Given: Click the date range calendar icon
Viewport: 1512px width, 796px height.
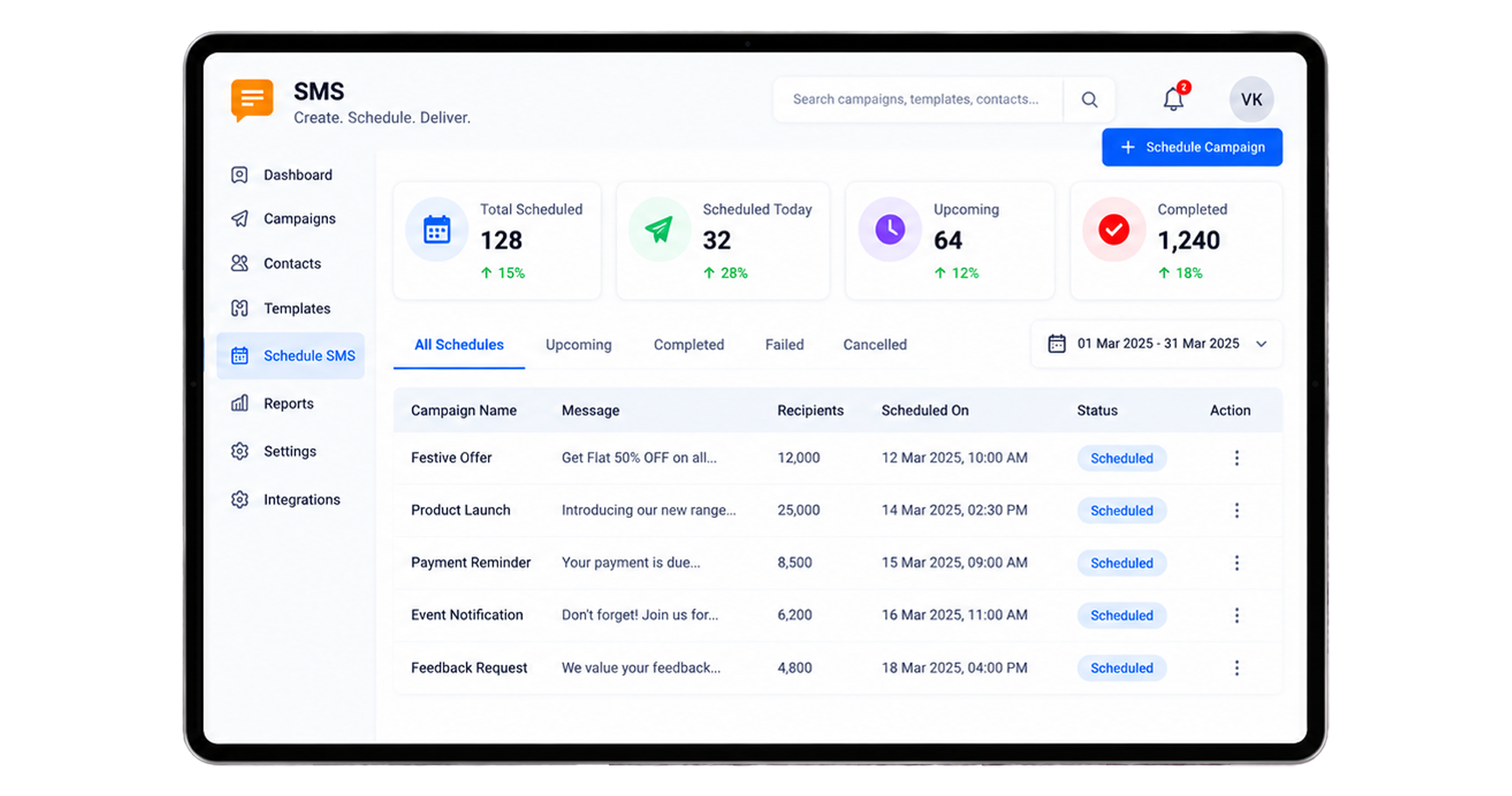Looking at the screenshot, I should pyautogui.click(x=1056, y=344).
